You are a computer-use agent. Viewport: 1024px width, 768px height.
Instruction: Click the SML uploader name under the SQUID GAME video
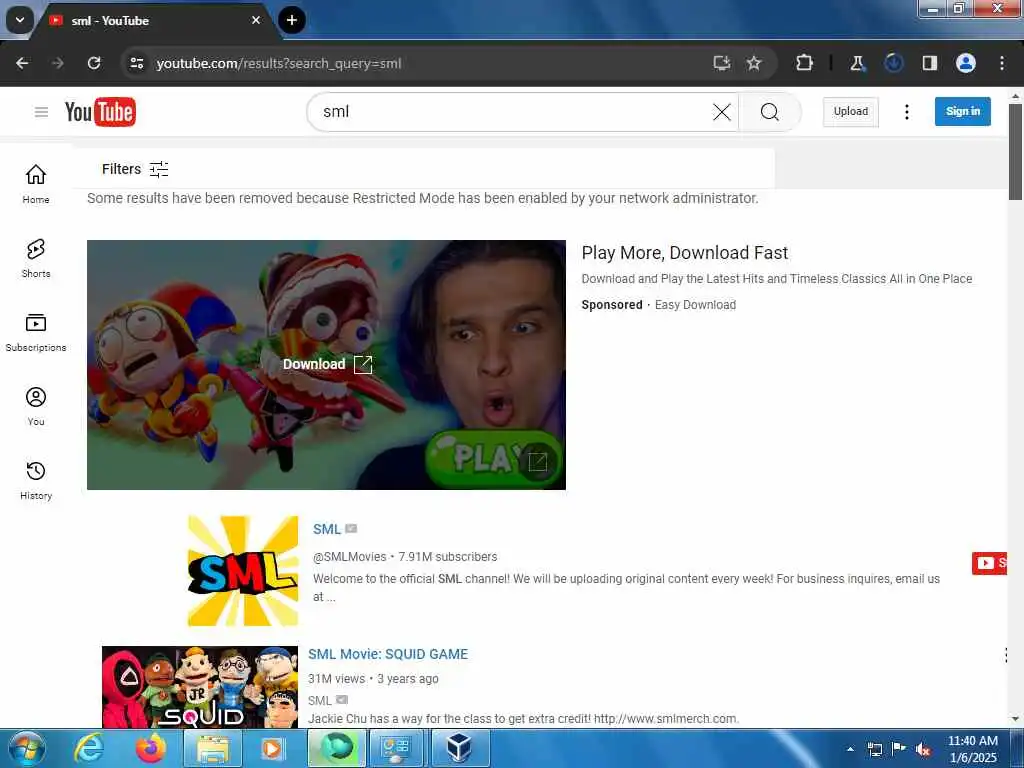click(x=319, y=701)
